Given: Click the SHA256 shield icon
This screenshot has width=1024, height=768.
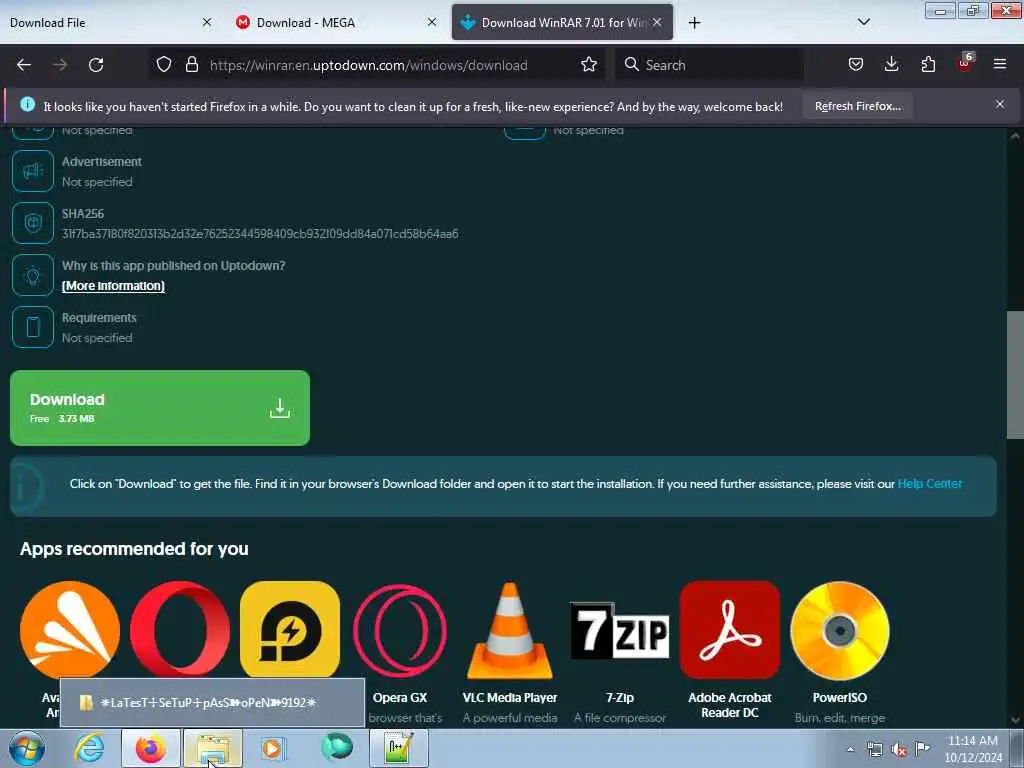Looking at the screenshot, I should pos(33,223).
